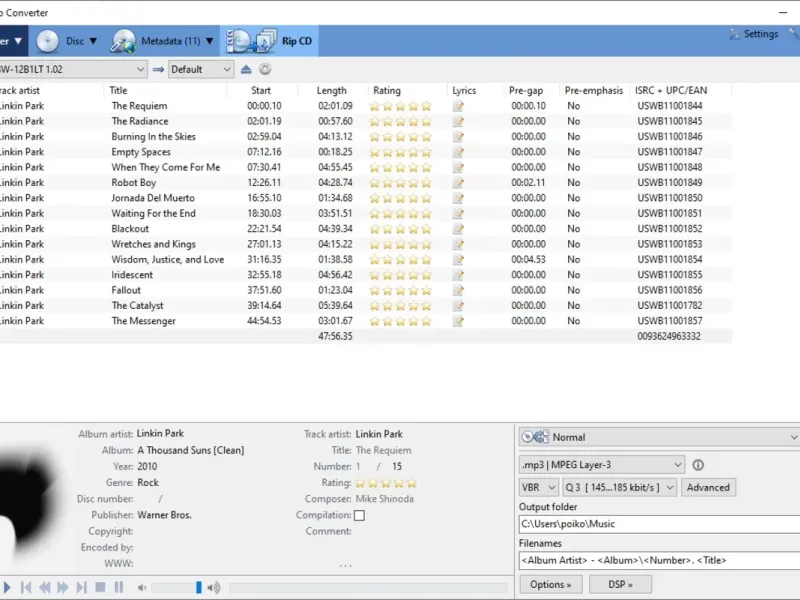Click the Rip CD toolbar button
800x600 pixels.
pyautogui.click(x=269, y=41)
